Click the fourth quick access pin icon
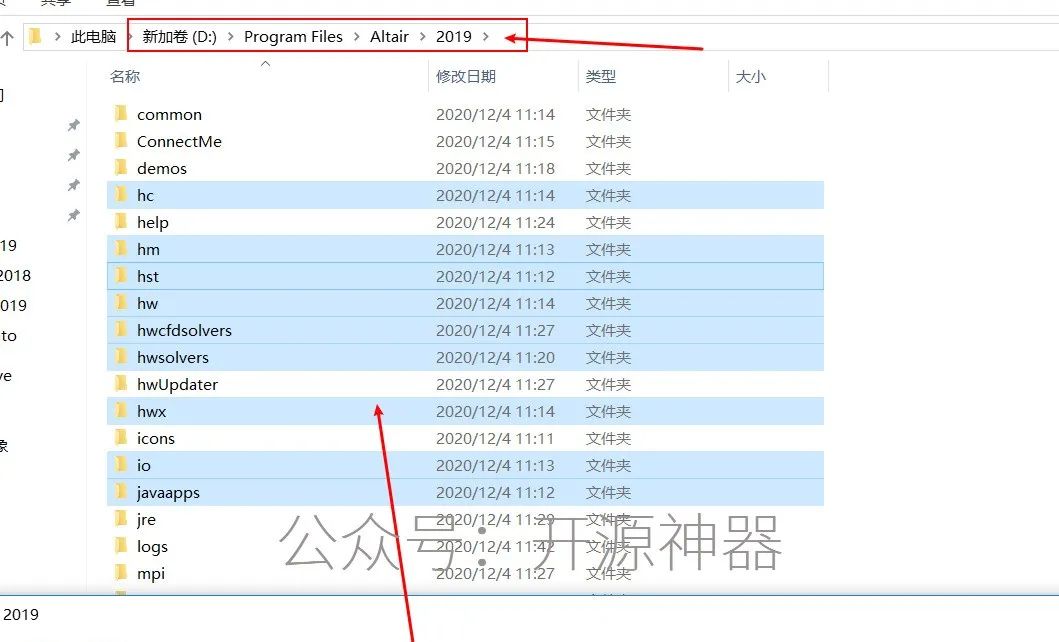The width and height of the screenshot is (1059, 642). [x=74, y=215]
